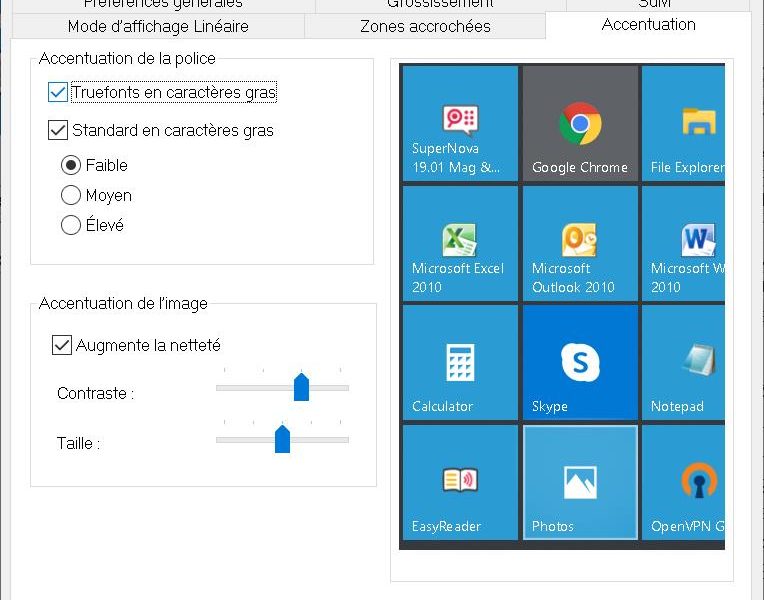764x600 pixels.
Task: Select the Accentuation tab
Action: pos(648,24)
